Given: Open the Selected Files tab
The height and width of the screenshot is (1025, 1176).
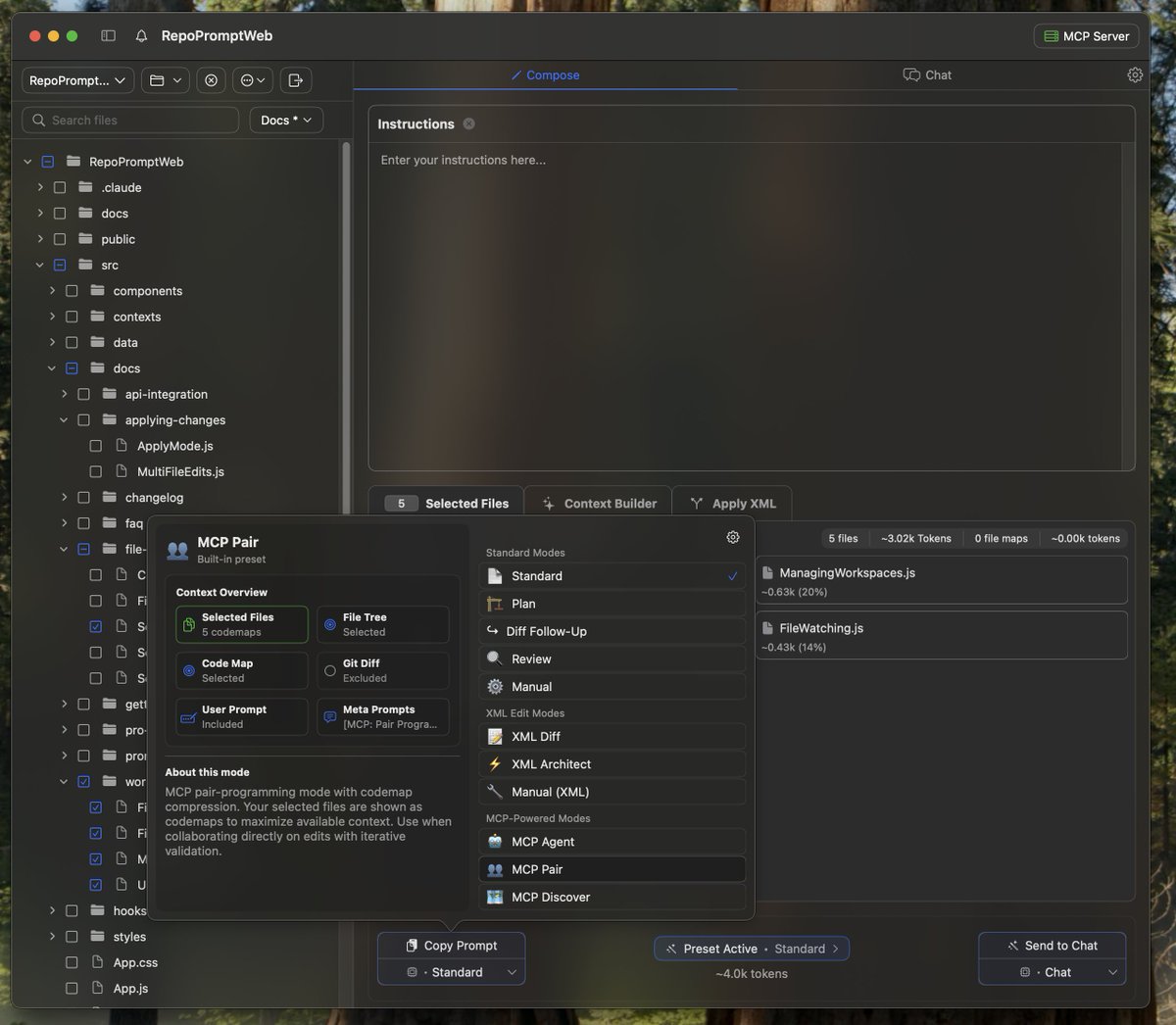Looking at the screenshot, I should point(447,503).
